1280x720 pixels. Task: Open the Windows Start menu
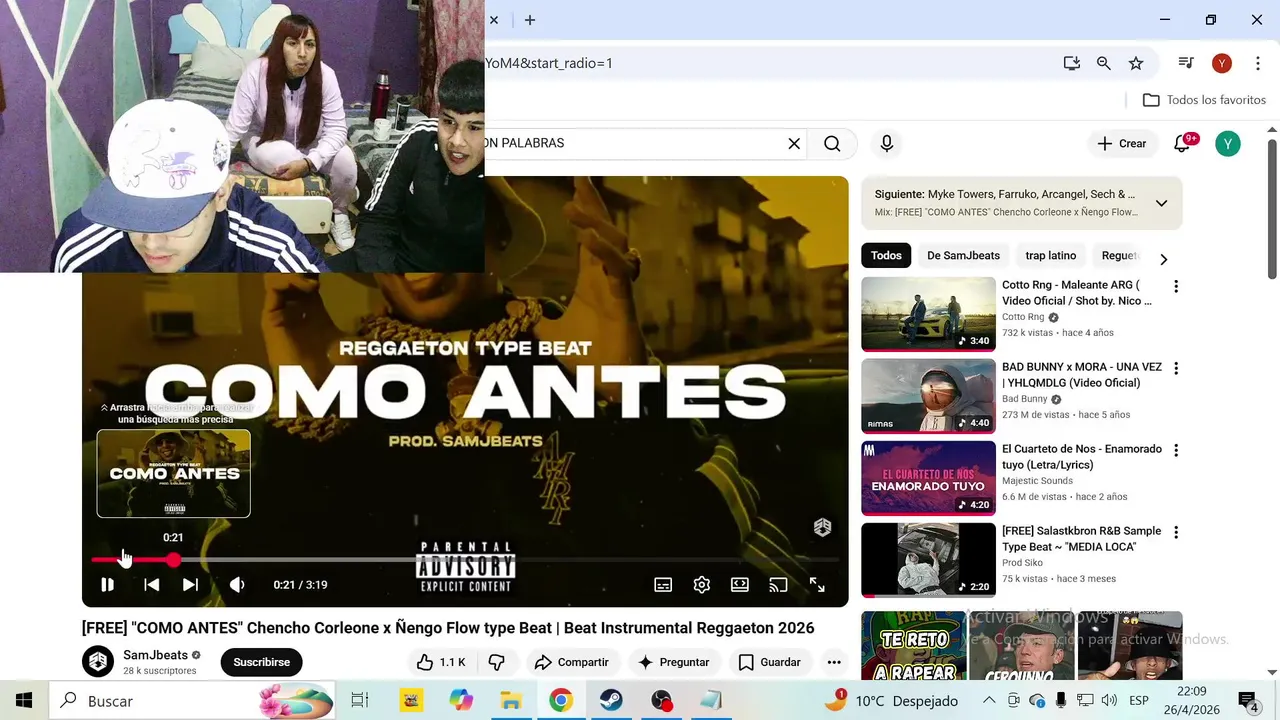(24, 701)
